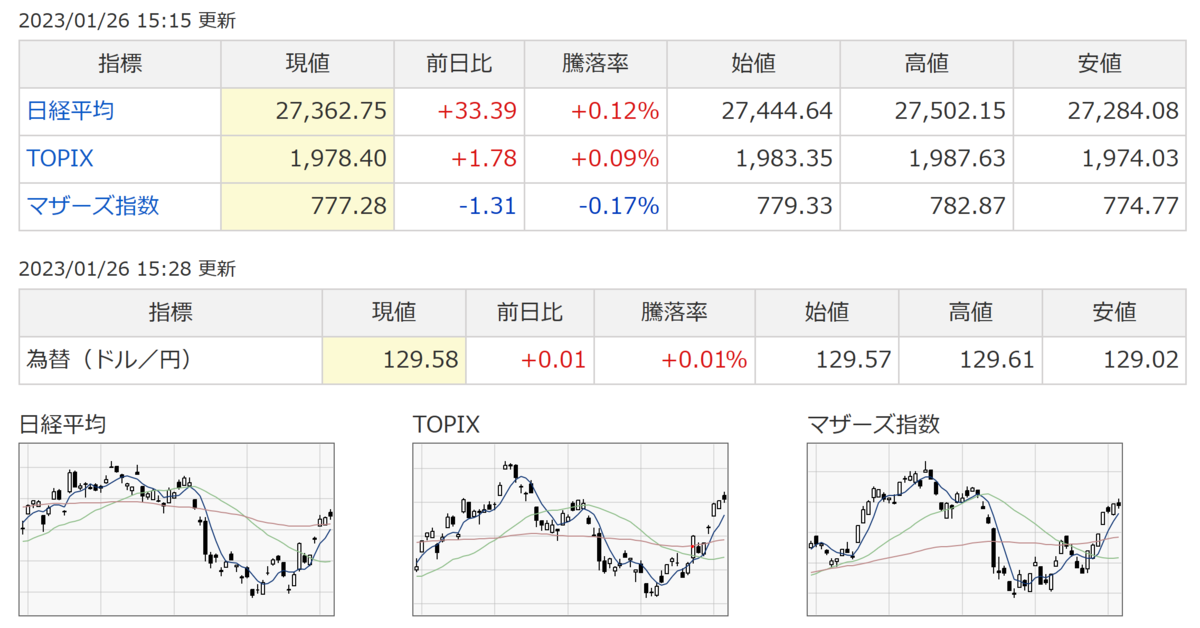The width and height of the screenshot is (1200, 628).
Task: Click the 2023/01/26 15:15 更新 timestamp
Action: (127, 20)
